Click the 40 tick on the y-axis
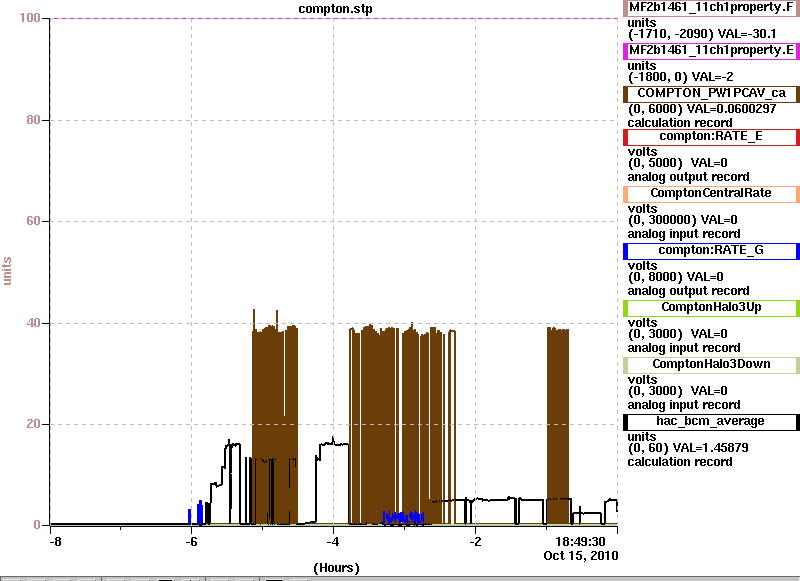 pos(33,323)
